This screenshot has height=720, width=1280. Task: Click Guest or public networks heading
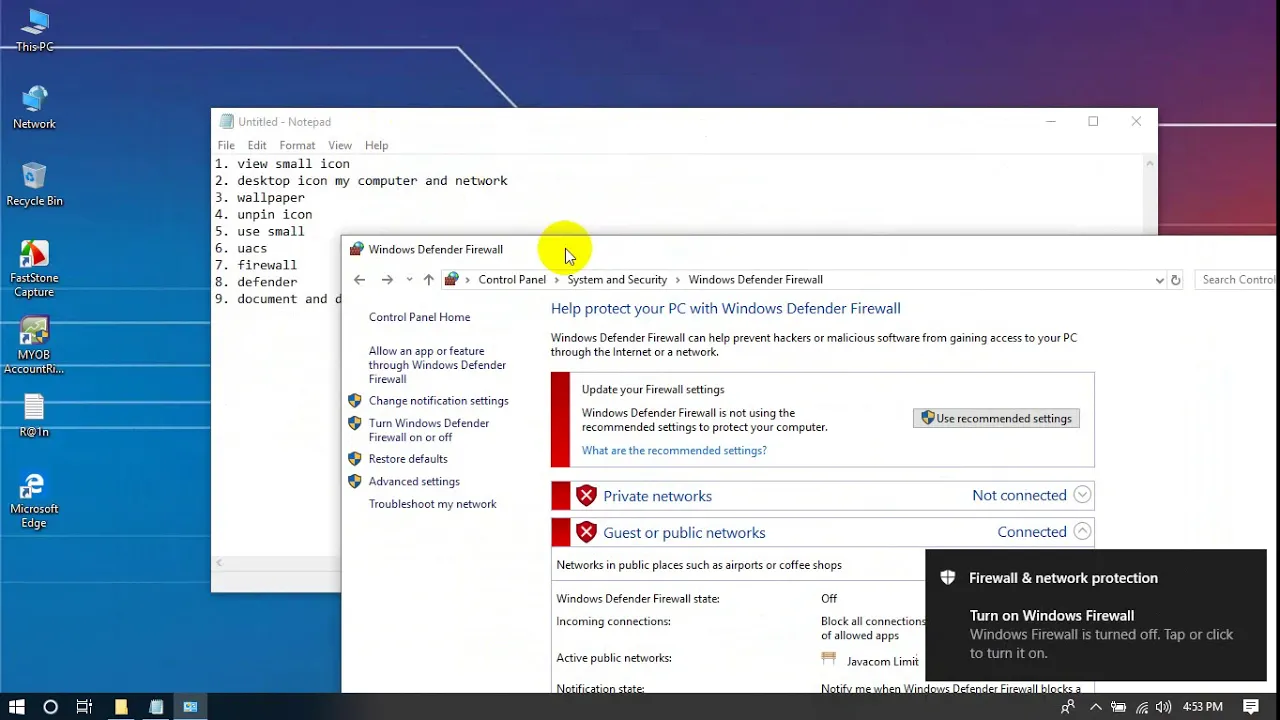[684, 533]
